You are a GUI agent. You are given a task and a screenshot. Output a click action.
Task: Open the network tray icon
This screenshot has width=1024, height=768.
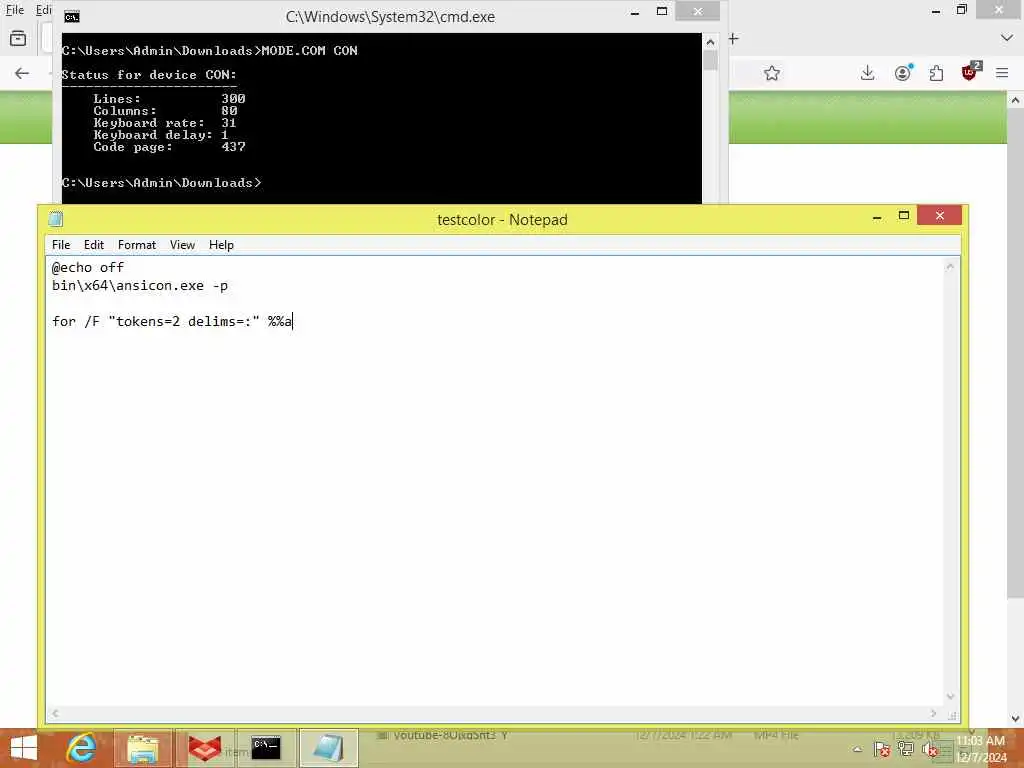tap(906, 750)
